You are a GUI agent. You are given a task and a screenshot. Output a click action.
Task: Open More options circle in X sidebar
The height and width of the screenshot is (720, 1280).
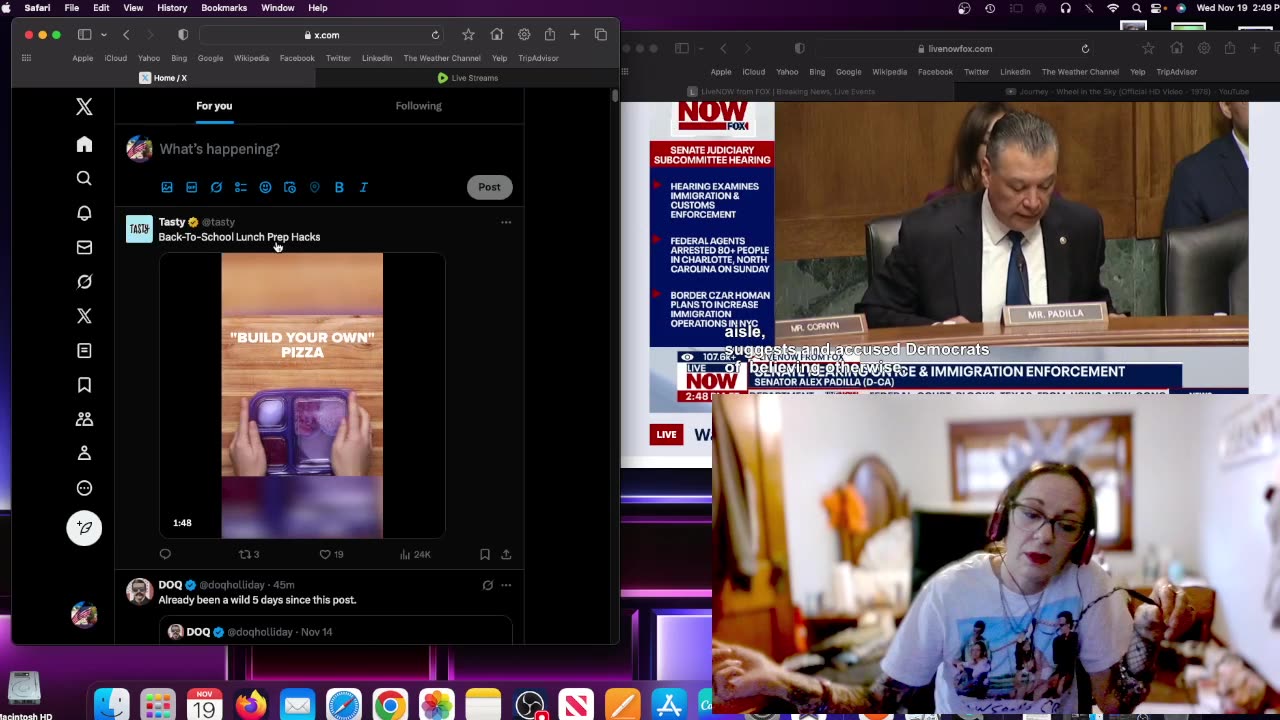tap(84, 488)
